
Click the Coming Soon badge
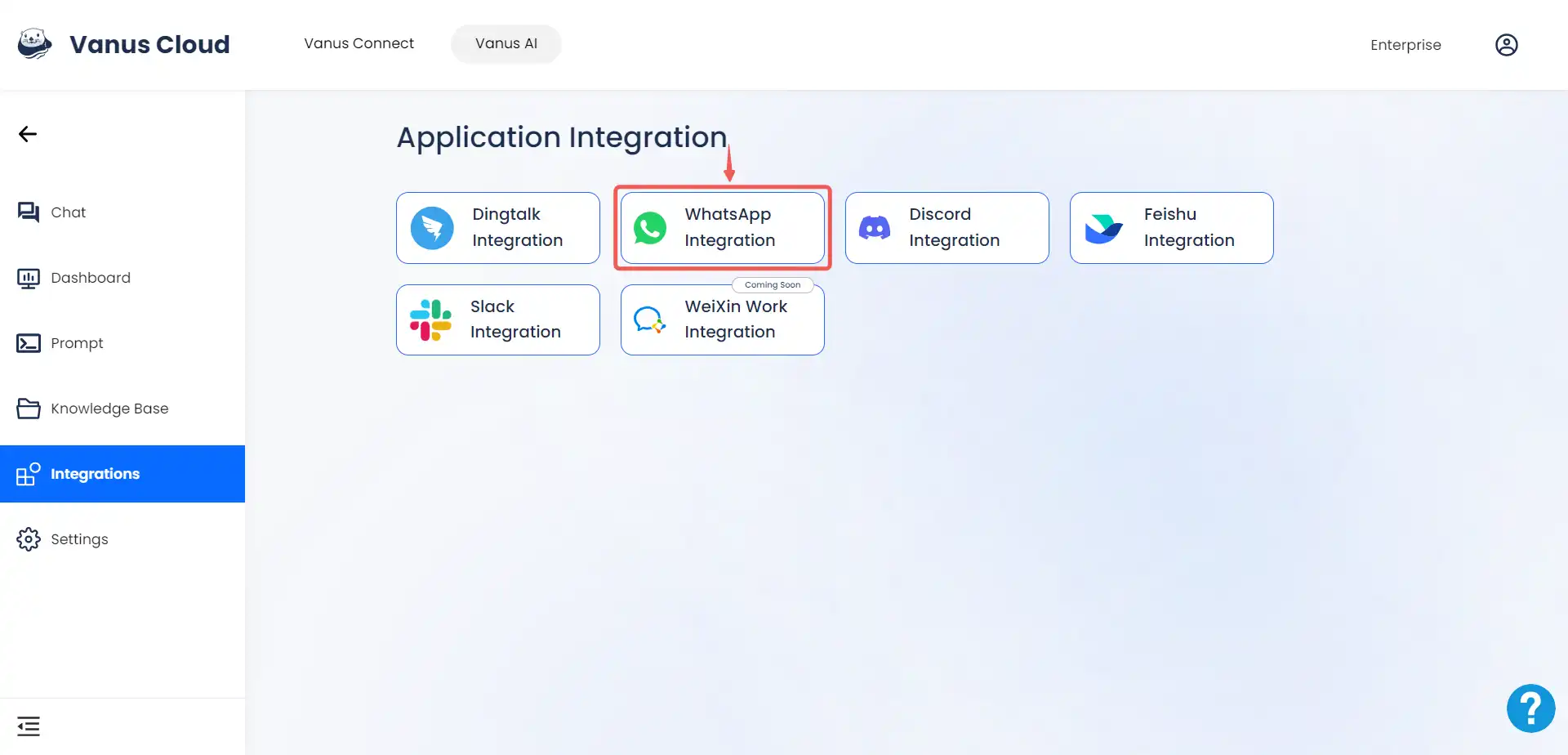[x=773, y=285]
